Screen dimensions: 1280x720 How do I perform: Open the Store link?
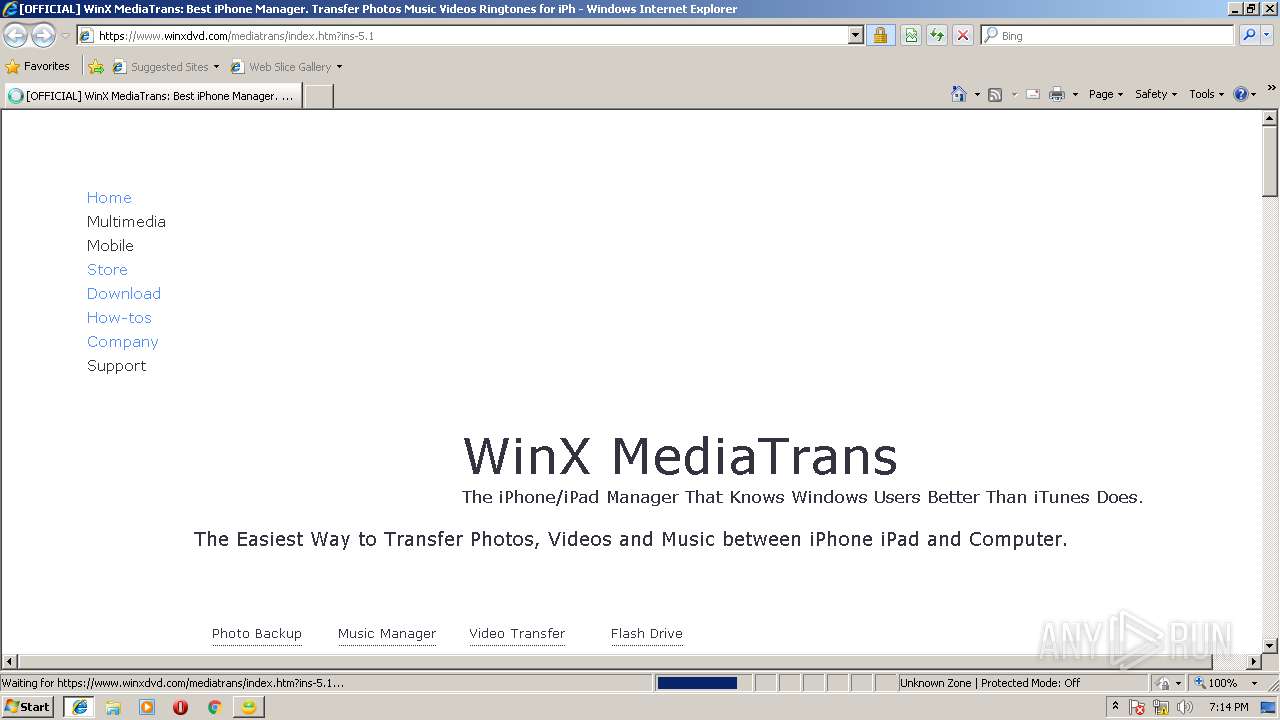(x=107, y=270)
